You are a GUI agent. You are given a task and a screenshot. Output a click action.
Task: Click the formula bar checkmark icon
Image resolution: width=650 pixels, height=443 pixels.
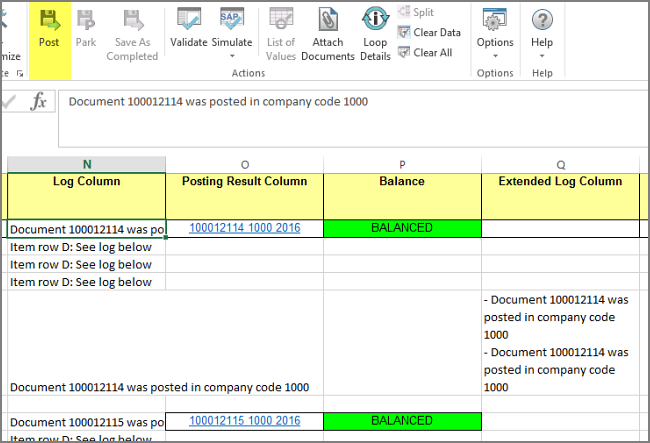tap(8, 101)
